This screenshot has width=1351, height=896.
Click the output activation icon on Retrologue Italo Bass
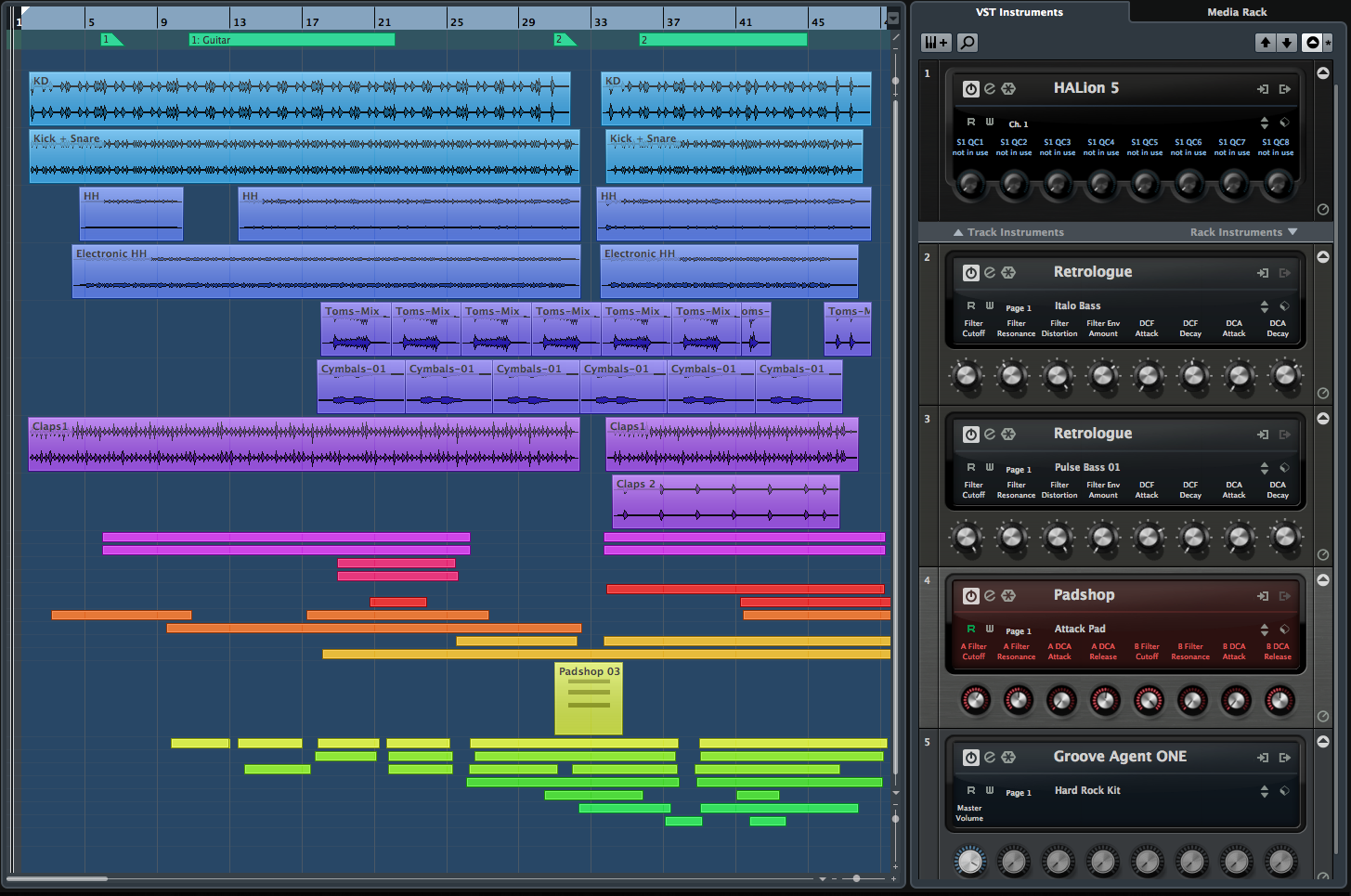(1286, 272)
